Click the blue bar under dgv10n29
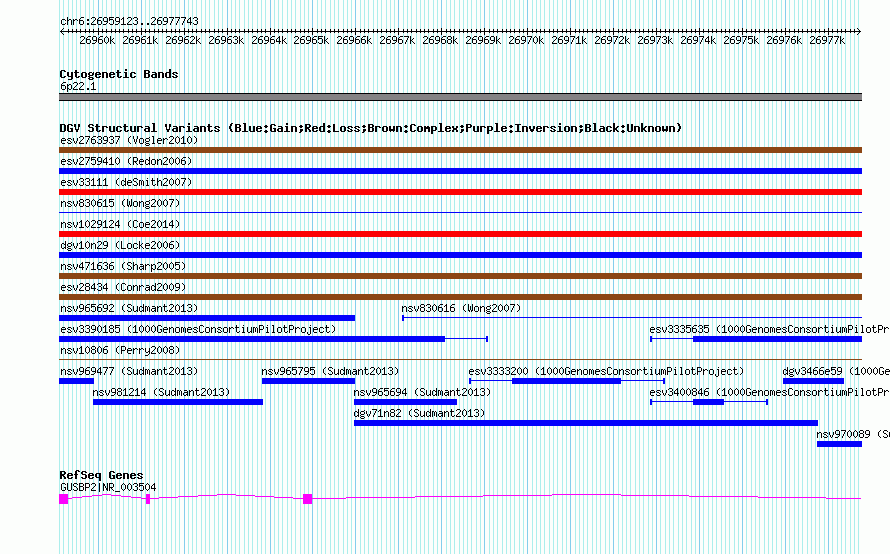Screen dimensions: 890x554 click(x=460, y=255)
